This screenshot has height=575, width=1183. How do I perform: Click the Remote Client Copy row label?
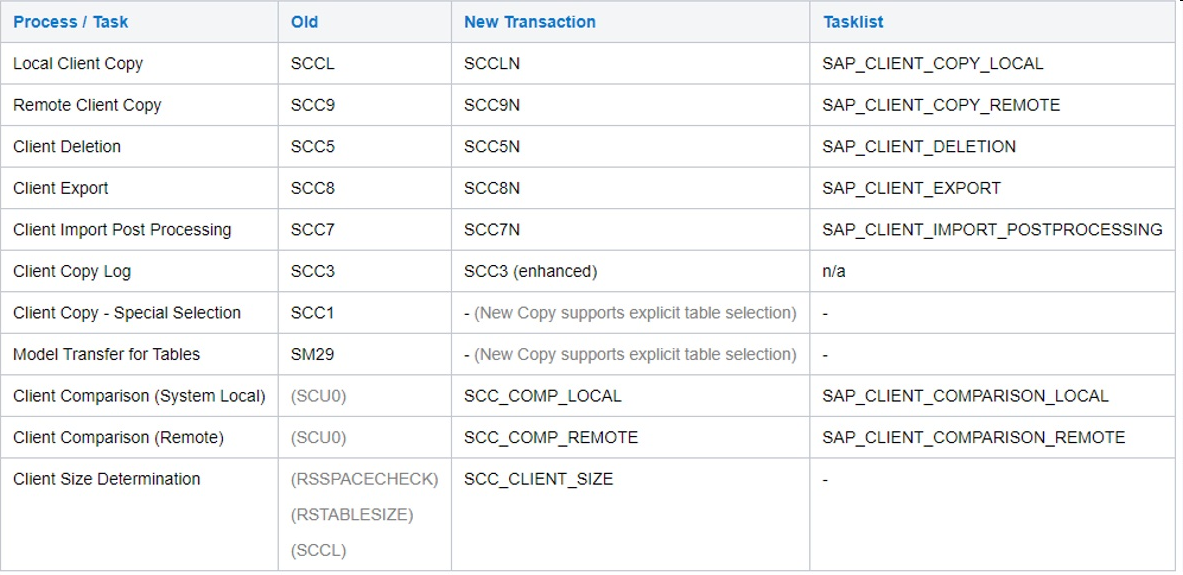point(87,105)
